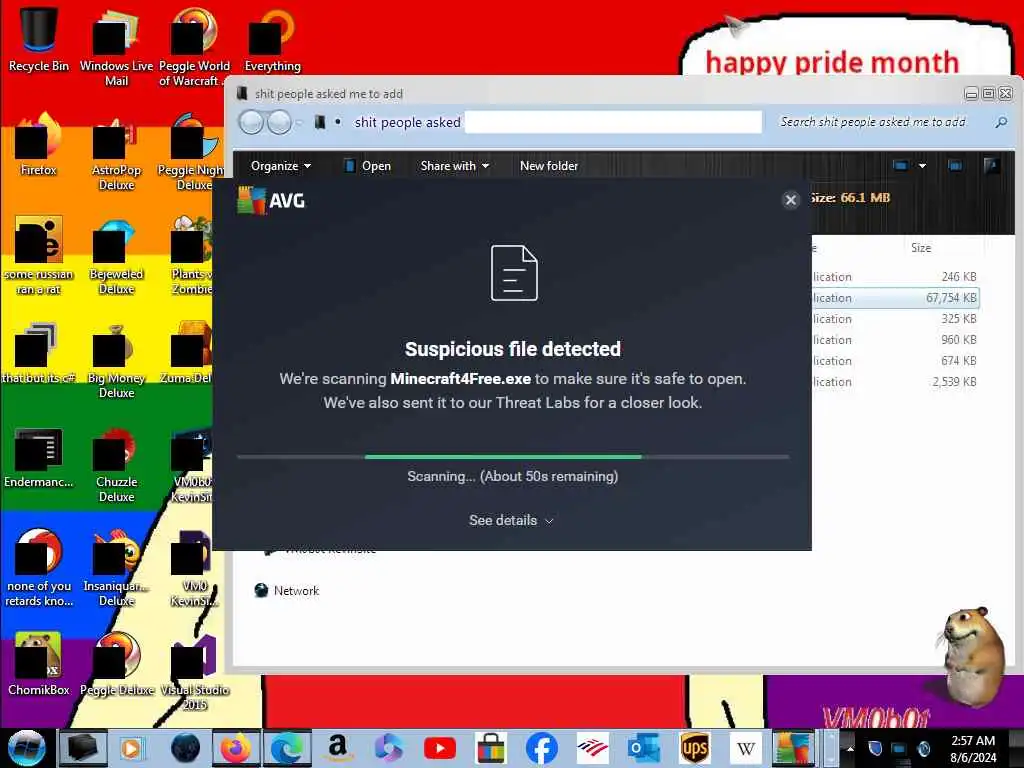Click the Wikipedia taskbar icon
1024x768 pixels.
745,748
